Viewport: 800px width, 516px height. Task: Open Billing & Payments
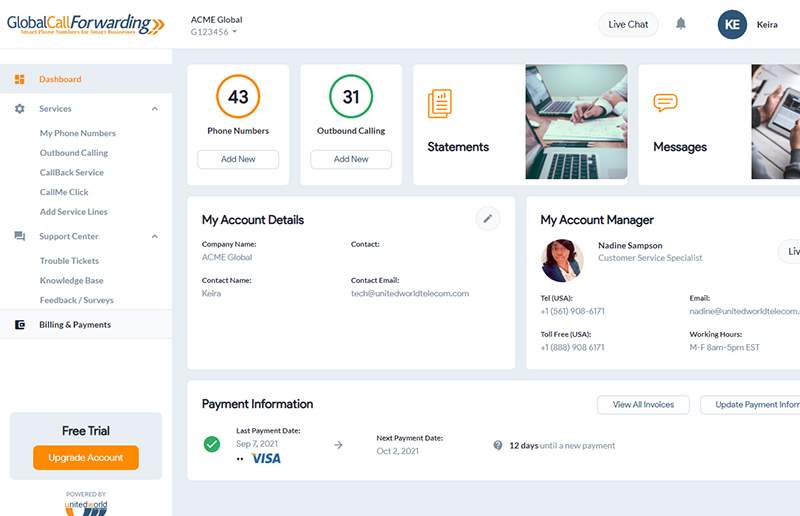86,325
